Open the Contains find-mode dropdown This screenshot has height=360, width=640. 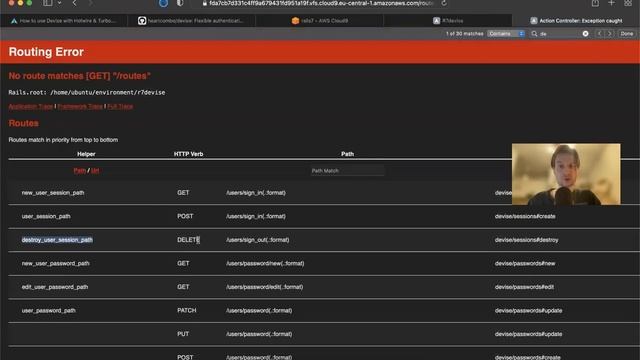(506, 33)
